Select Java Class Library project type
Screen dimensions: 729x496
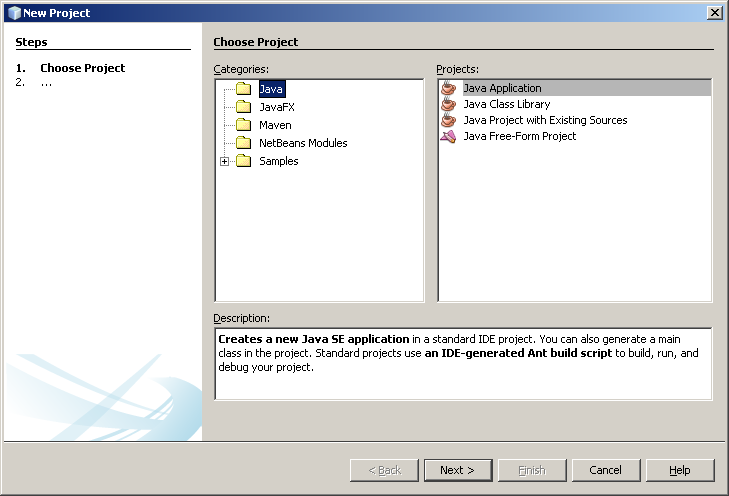(506, 104)
